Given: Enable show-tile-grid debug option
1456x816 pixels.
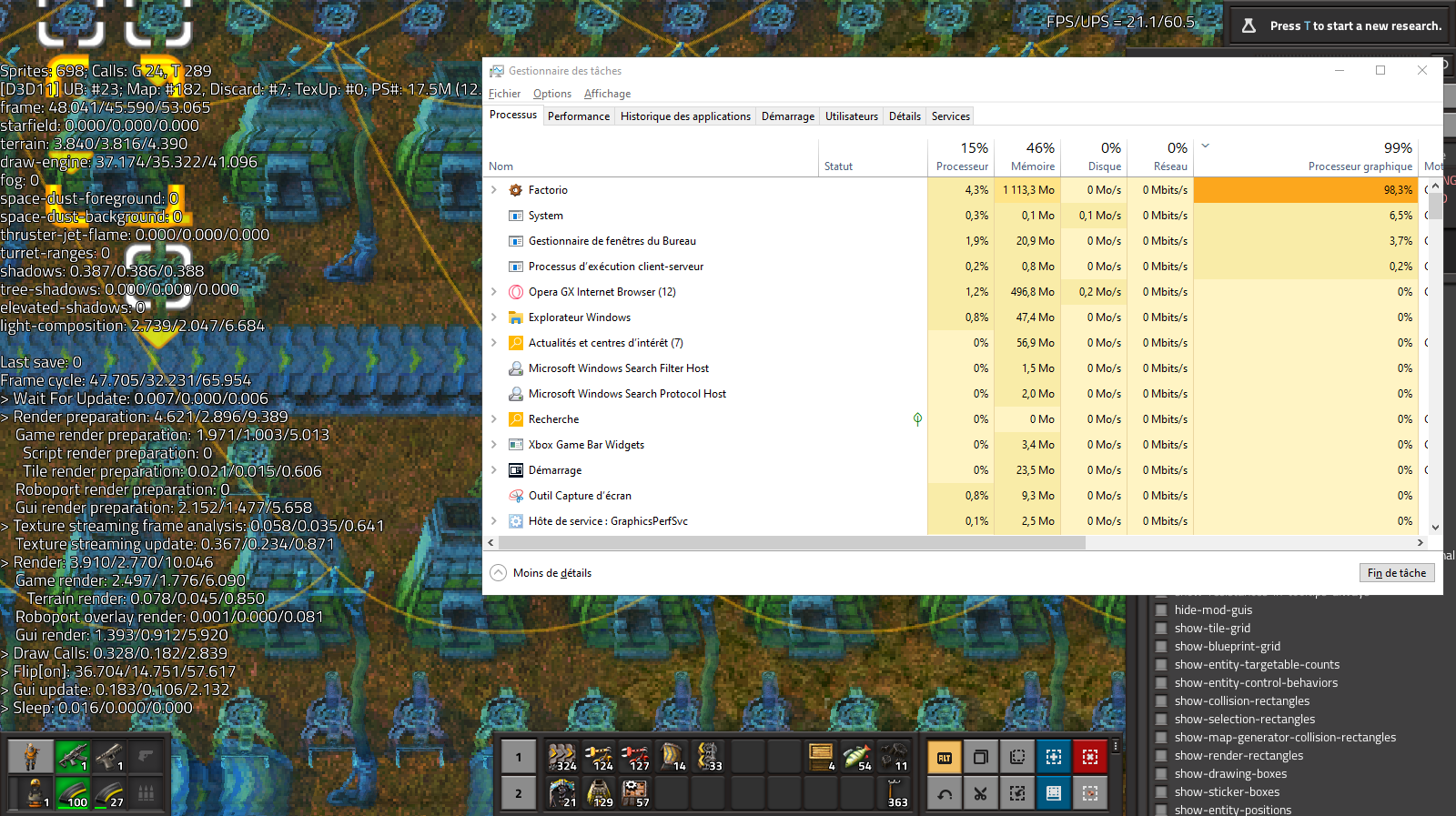Looking at the screenshot, I should (1161, 628).
